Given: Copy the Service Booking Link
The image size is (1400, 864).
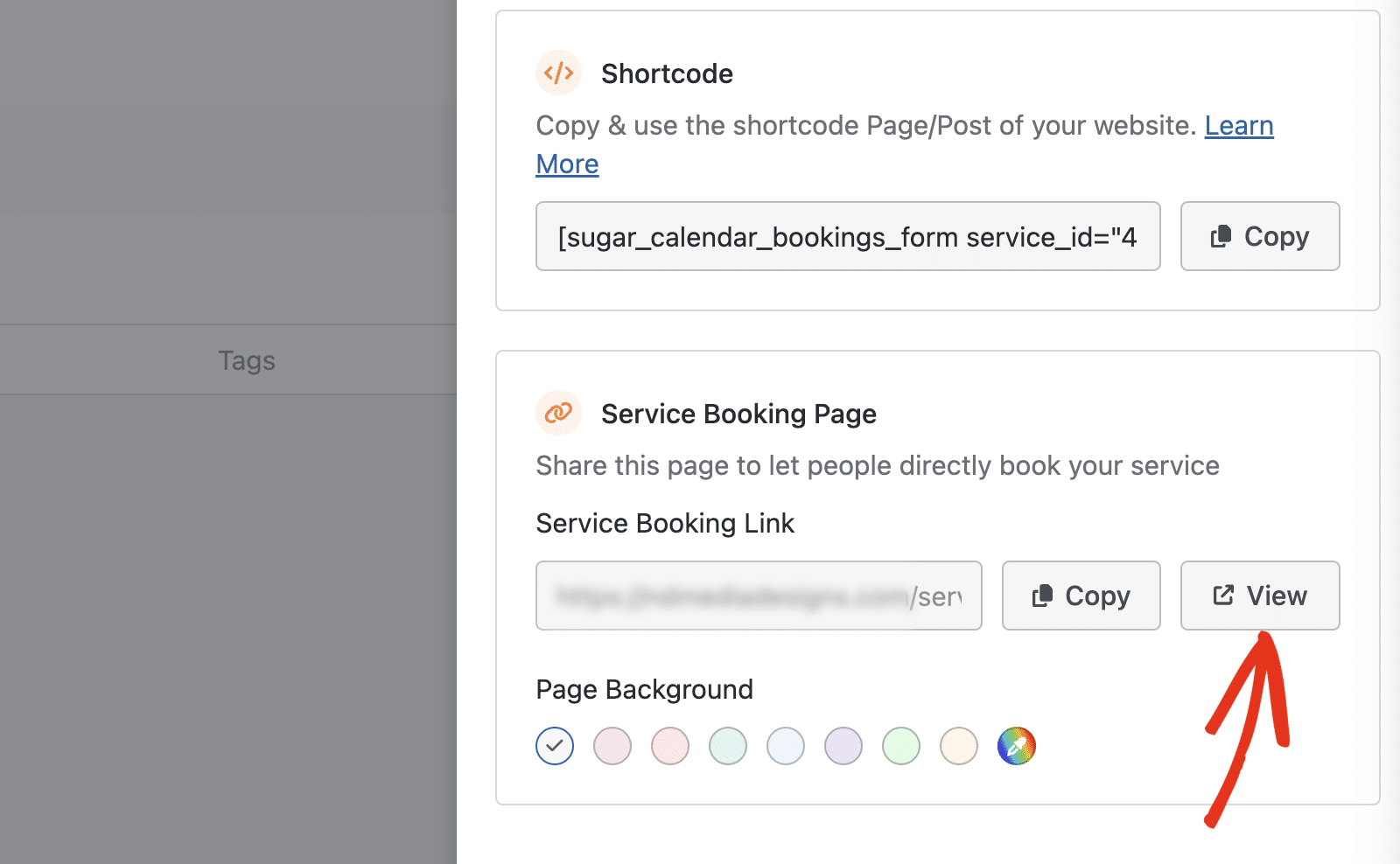Looking at the screenshot, I should click(1081, 596).
